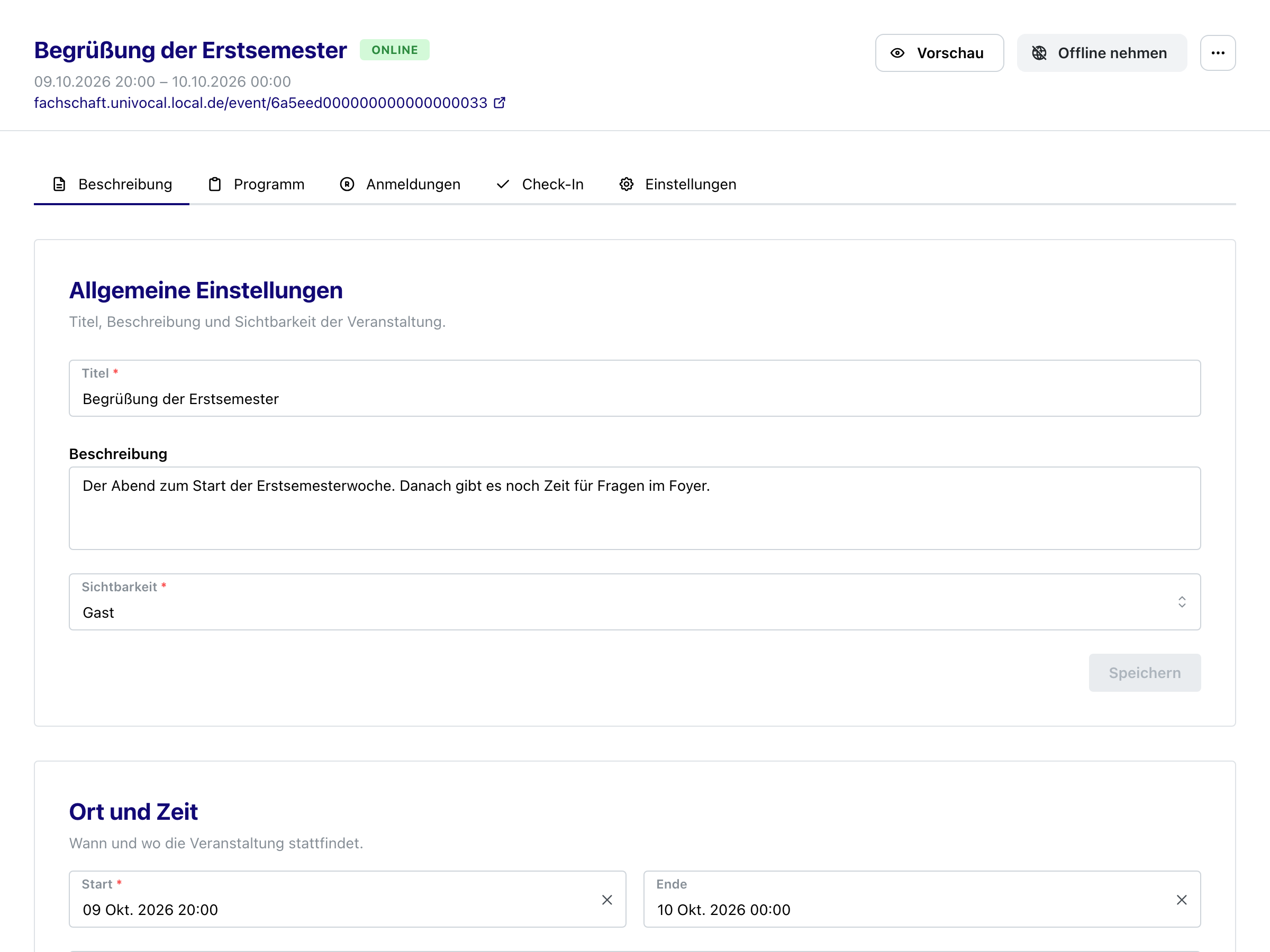Open the Vorschau preview button

coord(939,53)
